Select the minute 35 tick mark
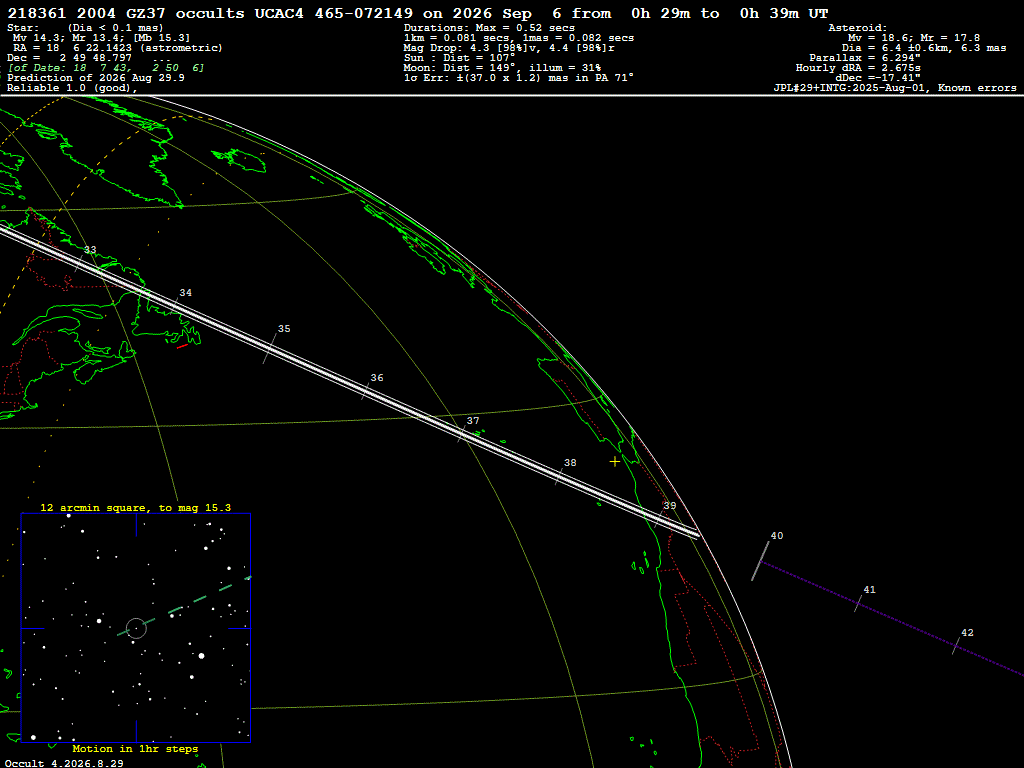This screenshot has height=768, width=1024. tap(270, 348)
